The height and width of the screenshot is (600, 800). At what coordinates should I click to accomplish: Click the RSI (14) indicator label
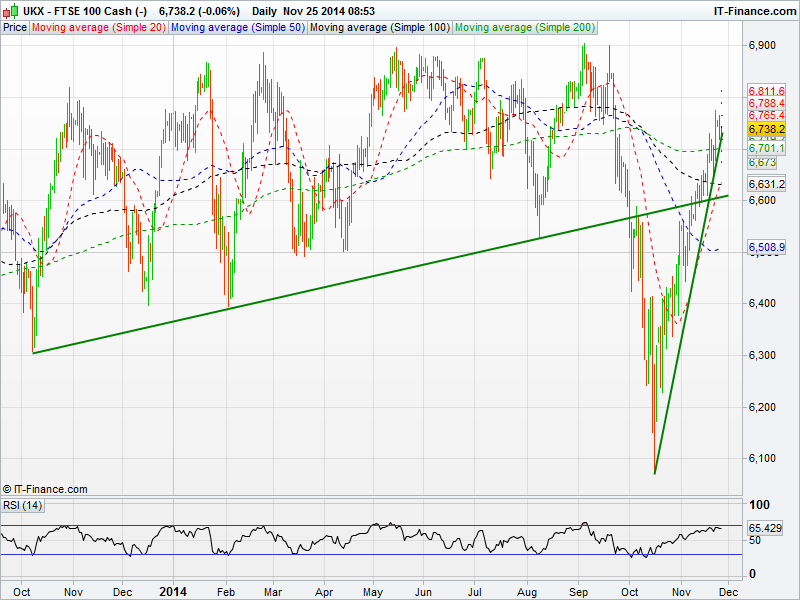pyautogui.click(x=23, y=505)
